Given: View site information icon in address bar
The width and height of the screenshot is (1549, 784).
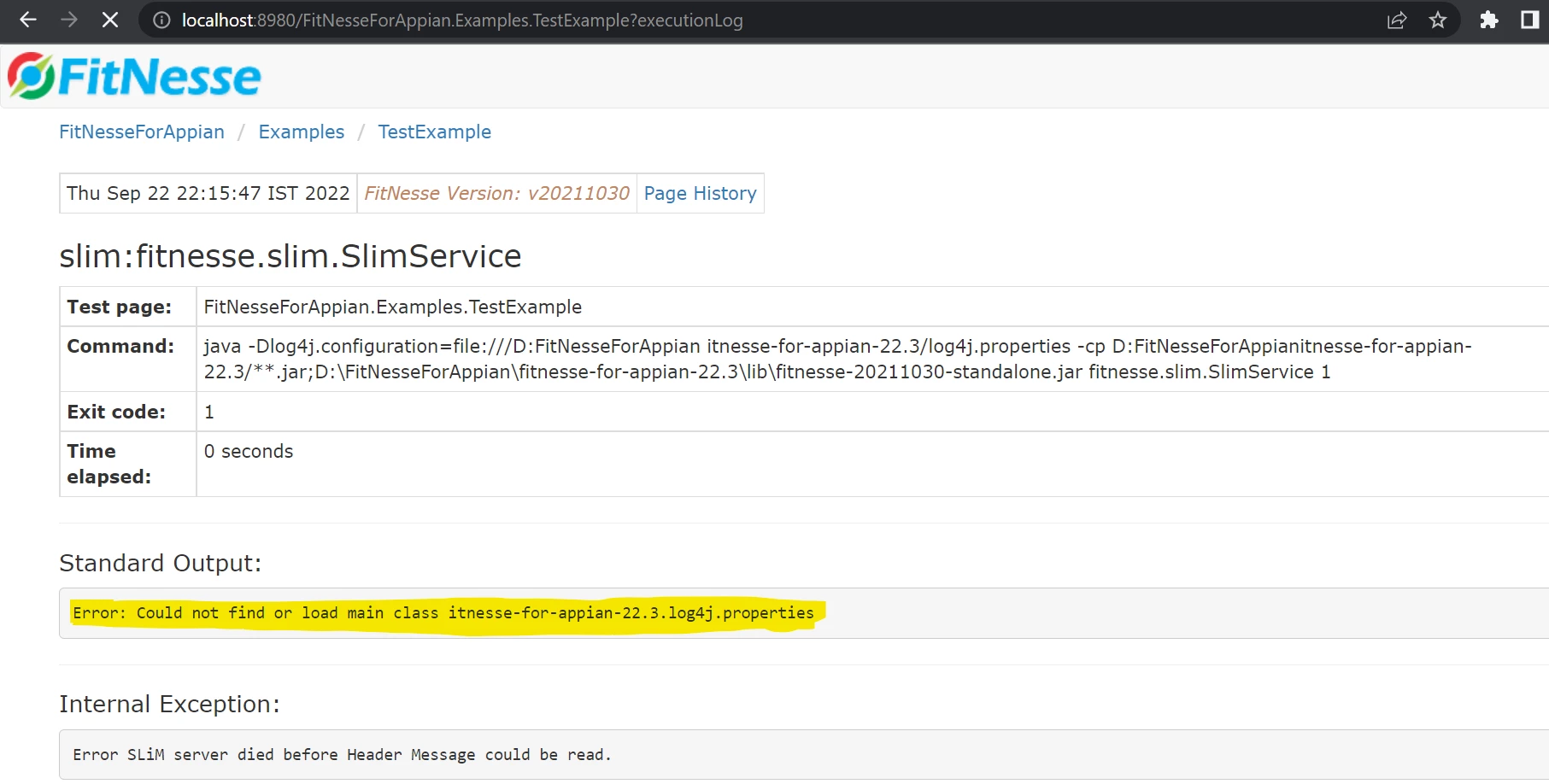Looking at the screenshot, I should point(161,20).
